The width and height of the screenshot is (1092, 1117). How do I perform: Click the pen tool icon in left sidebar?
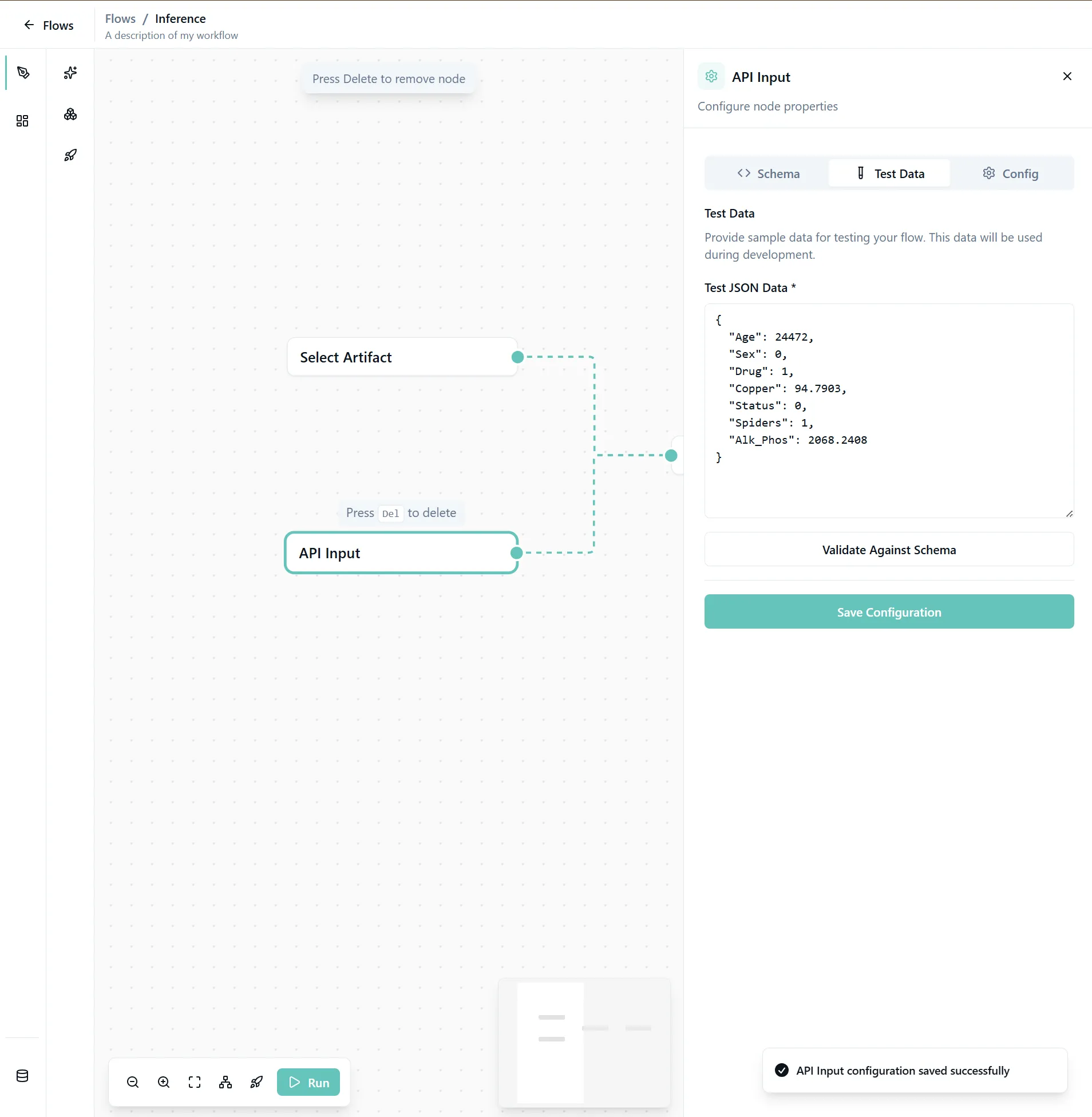coord(23,73)
